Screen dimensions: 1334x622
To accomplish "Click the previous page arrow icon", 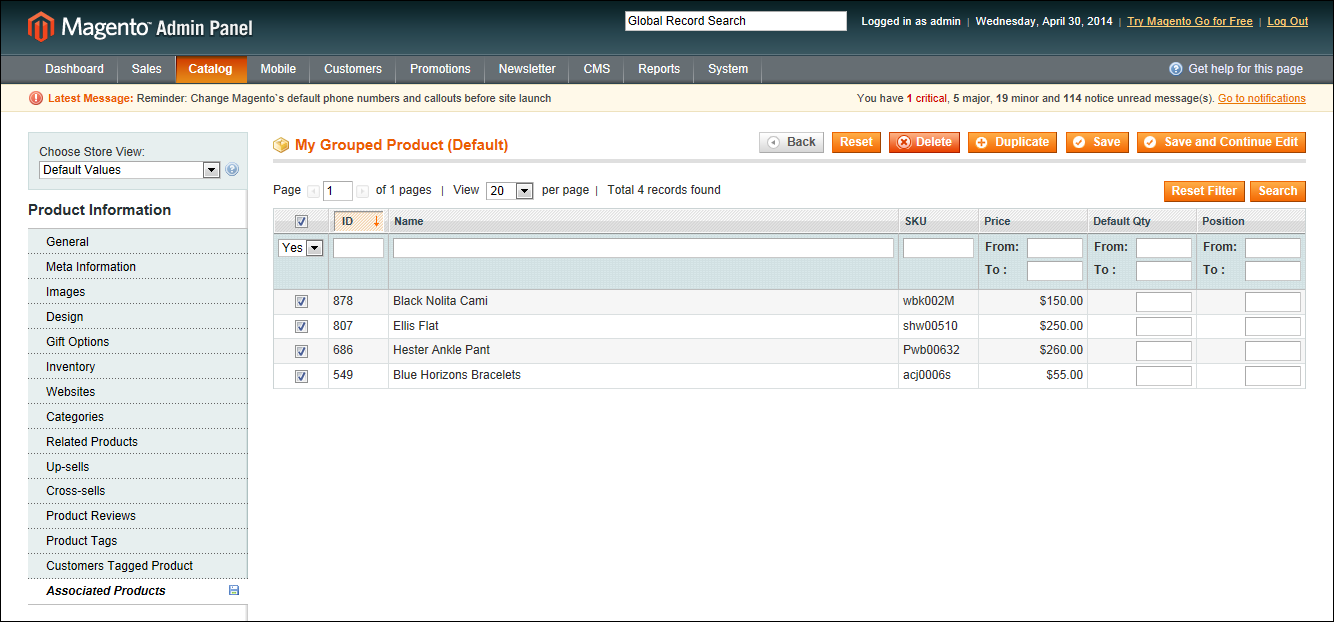I will (x=314, y=191).
